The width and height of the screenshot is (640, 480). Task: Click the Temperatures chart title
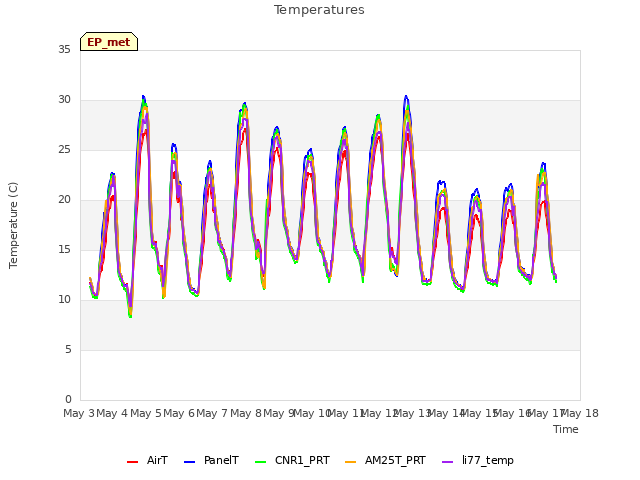pyautogui.click(x=319, y=10)
